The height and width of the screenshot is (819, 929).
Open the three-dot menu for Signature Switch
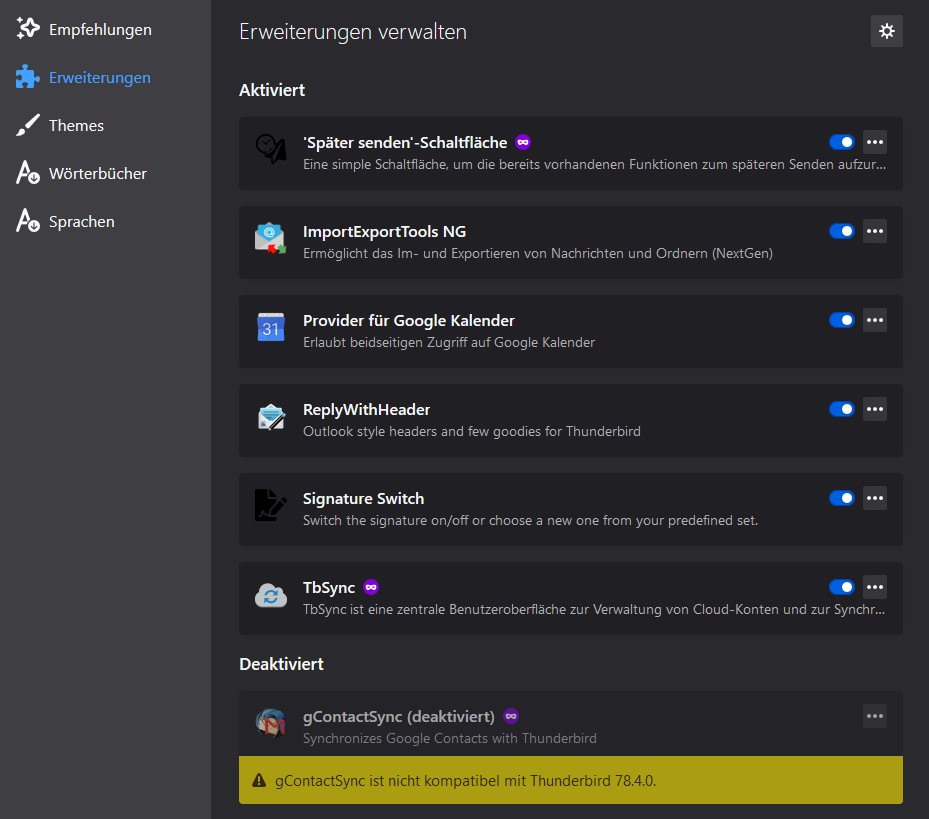click(x=875, y=498)
